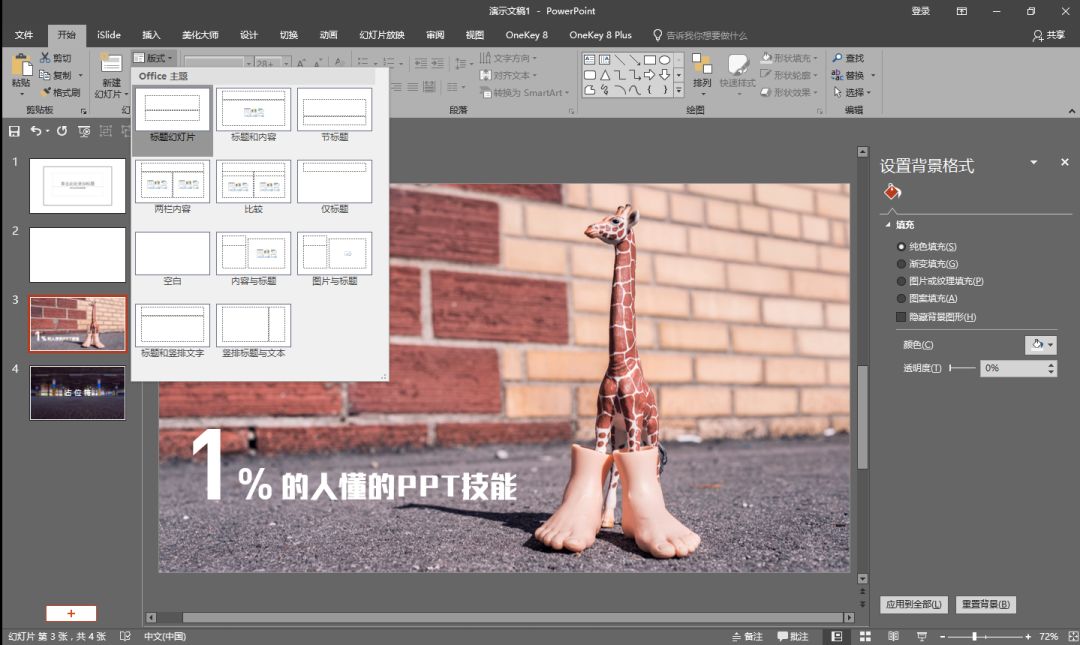Switch to Normal view in status bar
The width and height of the screenshot is (1080, 645).
836,636
